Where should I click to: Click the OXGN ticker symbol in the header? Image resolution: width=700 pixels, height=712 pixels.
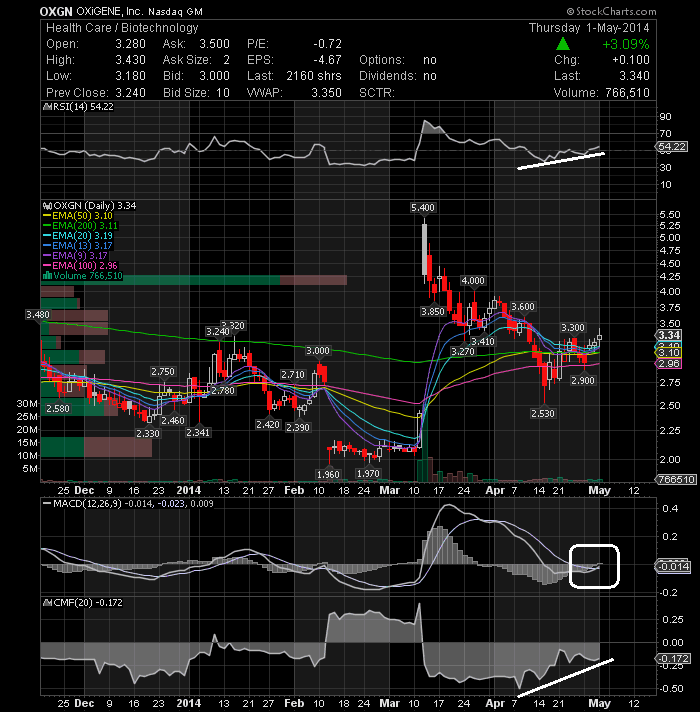coord(56,12)
